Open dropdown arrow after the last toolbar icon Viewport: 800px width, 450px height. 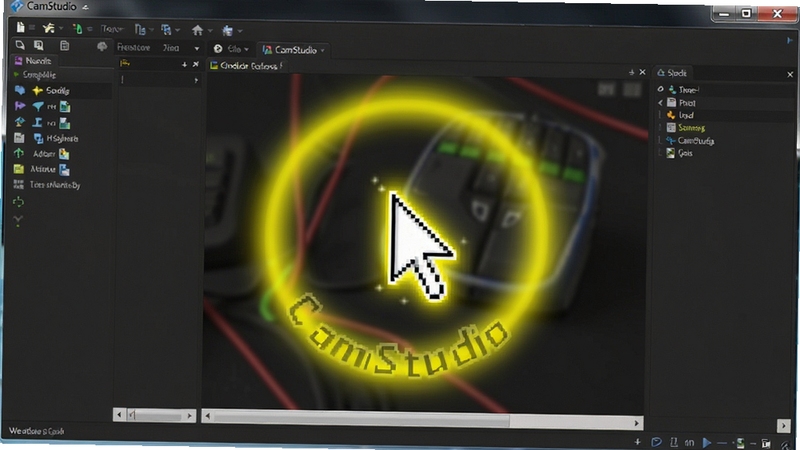[x=240, y=31]
